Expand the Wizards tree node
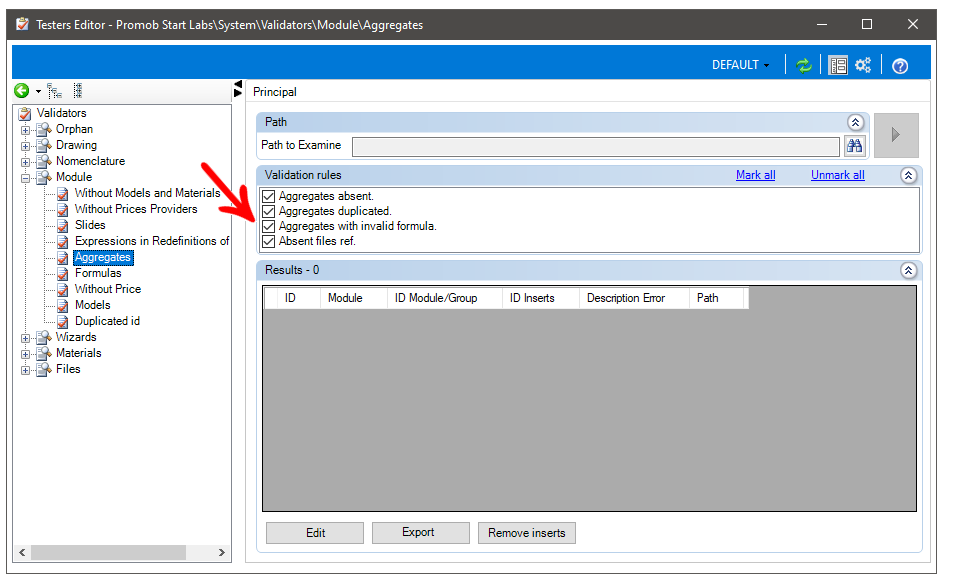The height and width of the screenshot is (582, 955). 26,338
